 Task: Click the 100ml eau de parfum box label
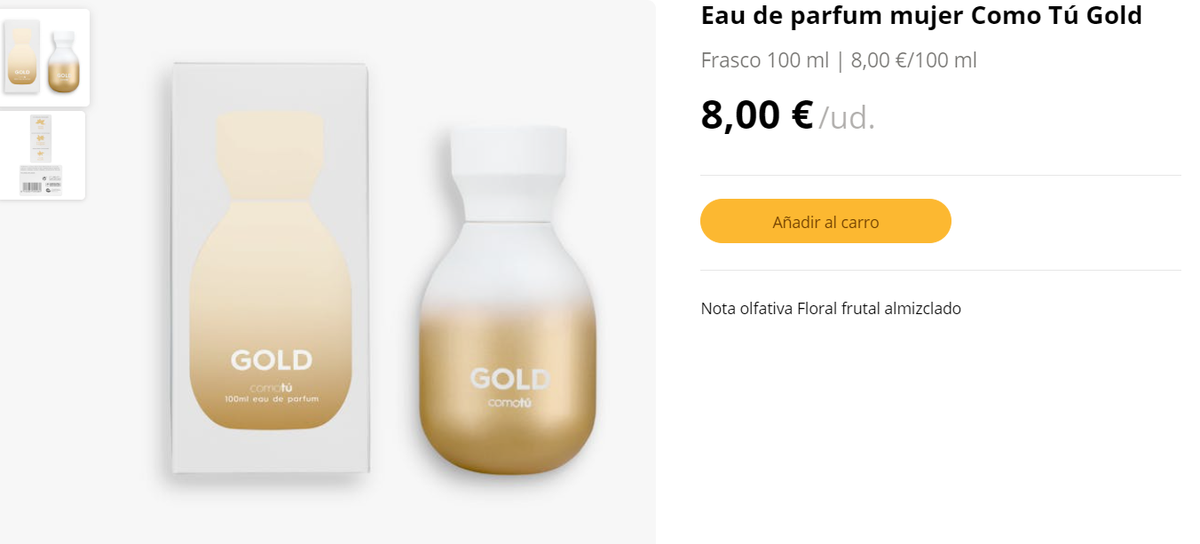point(271,399)
